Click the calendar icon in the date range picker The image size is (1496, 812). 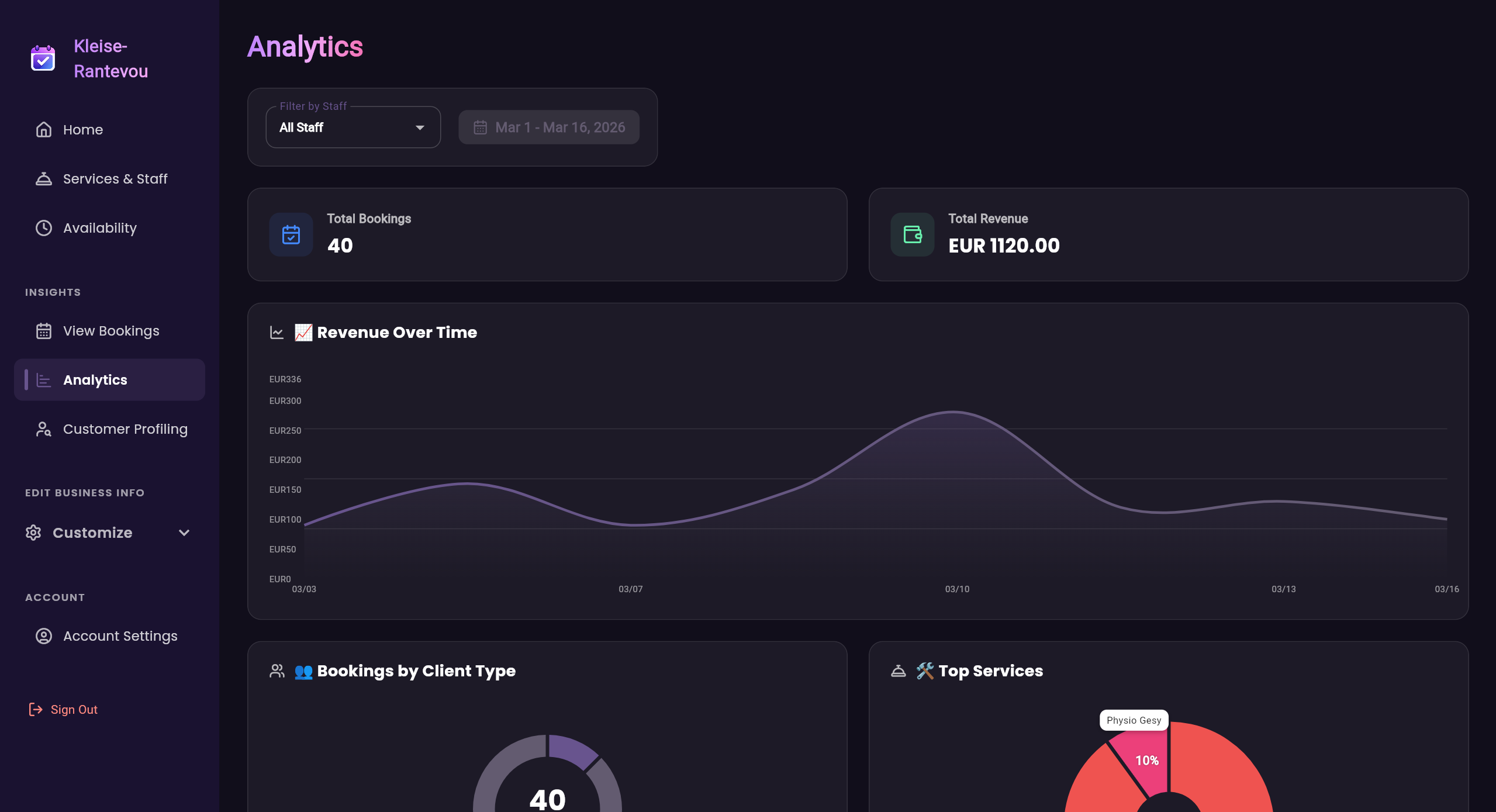tap(481, 127)
